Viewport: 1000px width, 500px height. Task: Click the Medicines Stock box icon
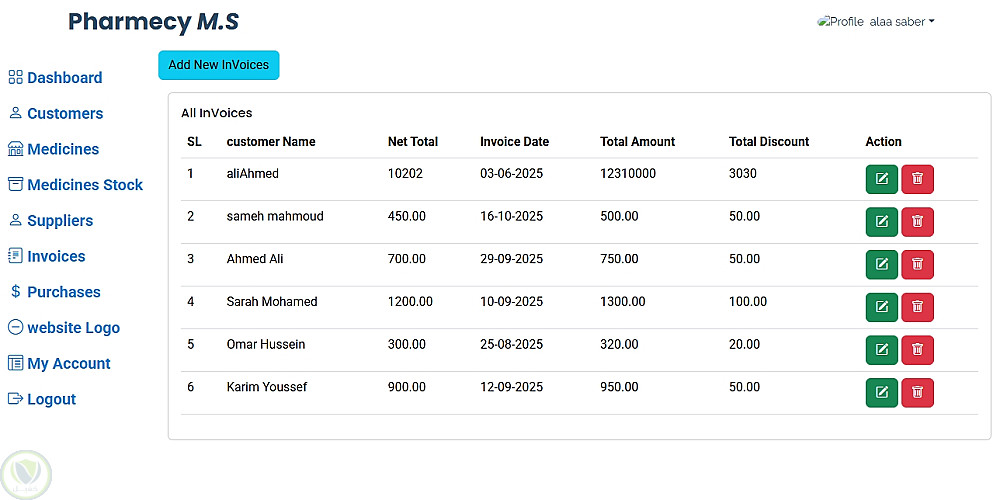(x=15, y=185)
